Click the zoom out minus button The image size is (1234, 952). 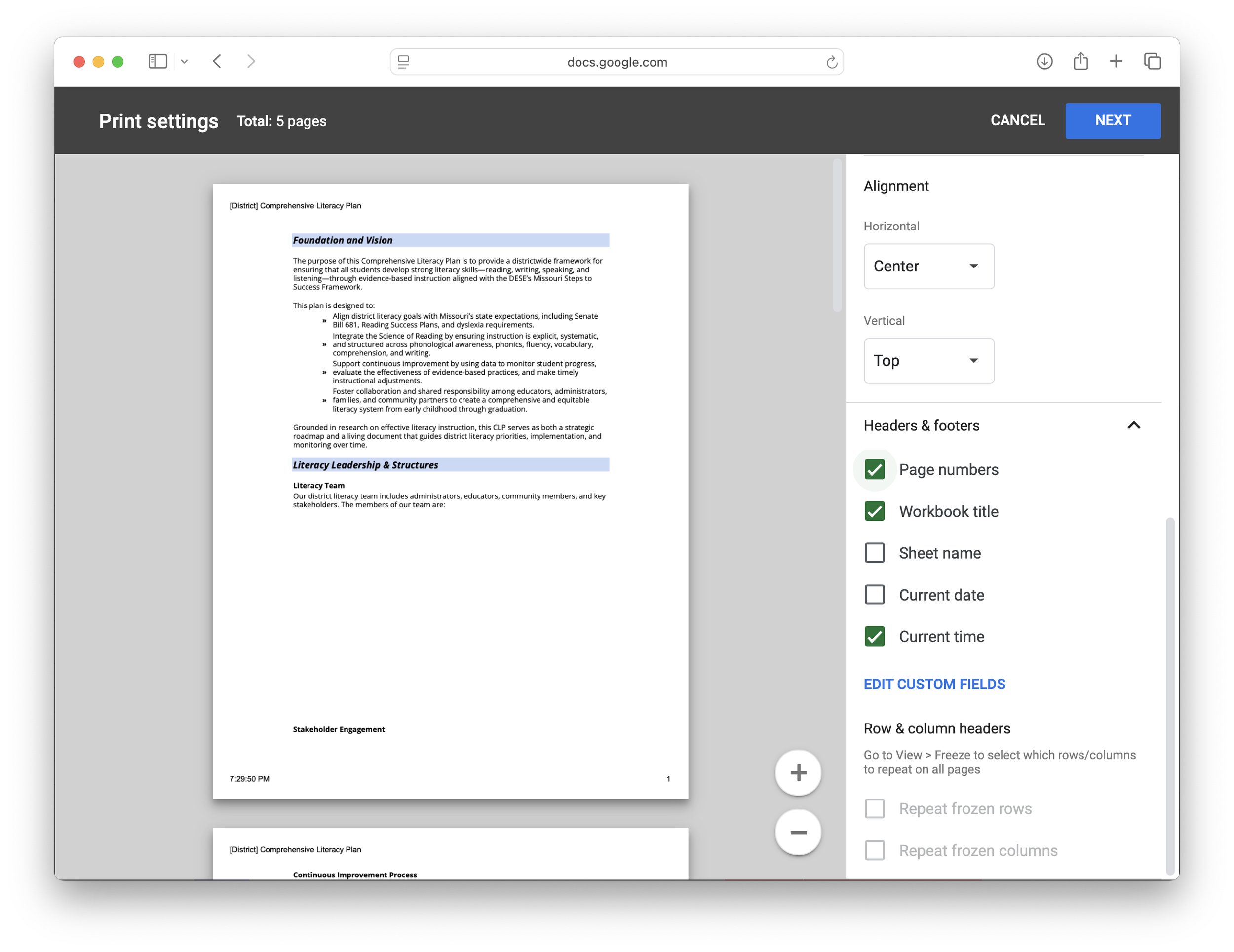click(x=798, y=832)
